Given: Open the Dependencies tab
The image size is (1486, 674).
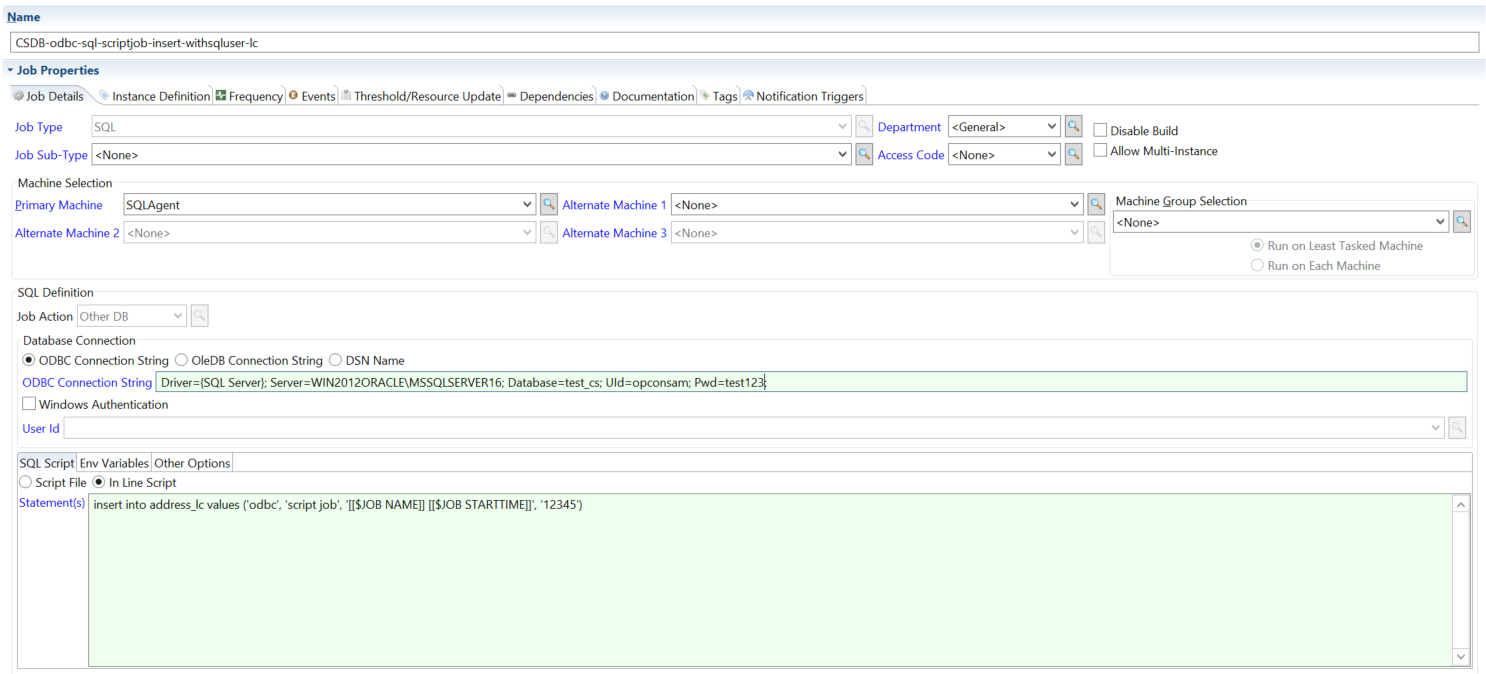Looking at the screenshot, I should 550,96.
